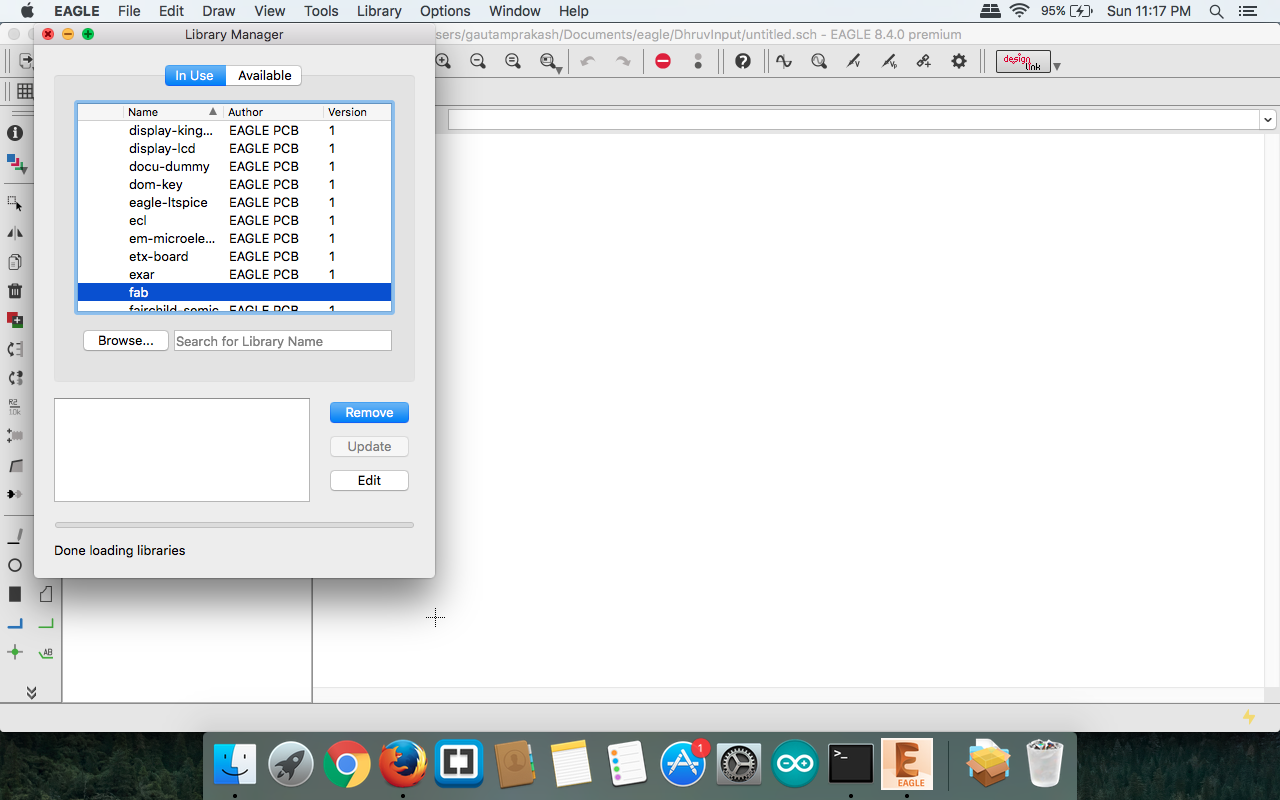This screenshot has width=1280, height=800.
Task: Click the command line input field
Action: [x=854, y=120]
